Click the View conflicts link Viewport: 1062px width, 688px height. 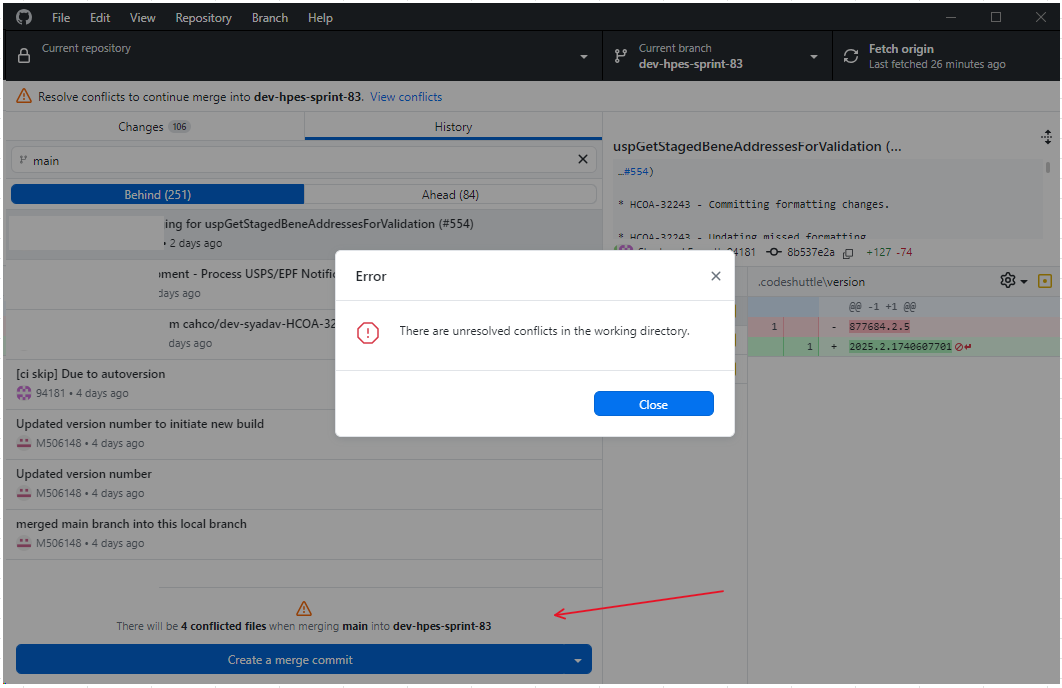click(406, 97)
